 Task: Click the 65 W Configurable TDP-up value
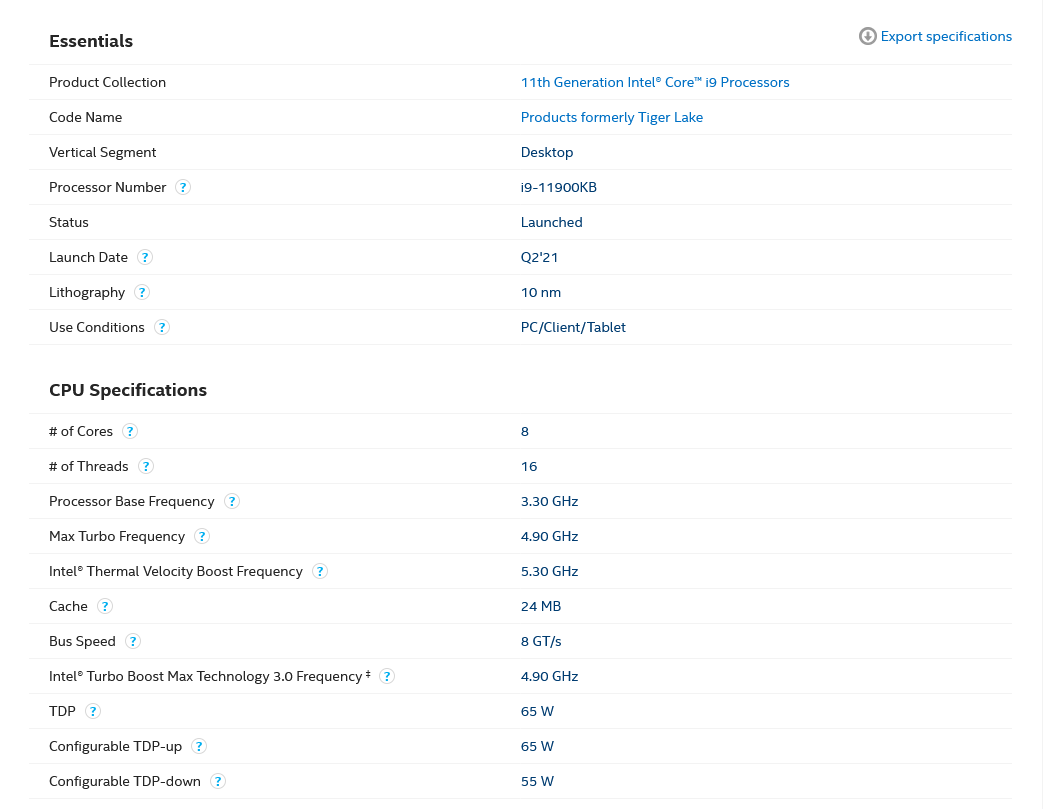pos(537,746)
